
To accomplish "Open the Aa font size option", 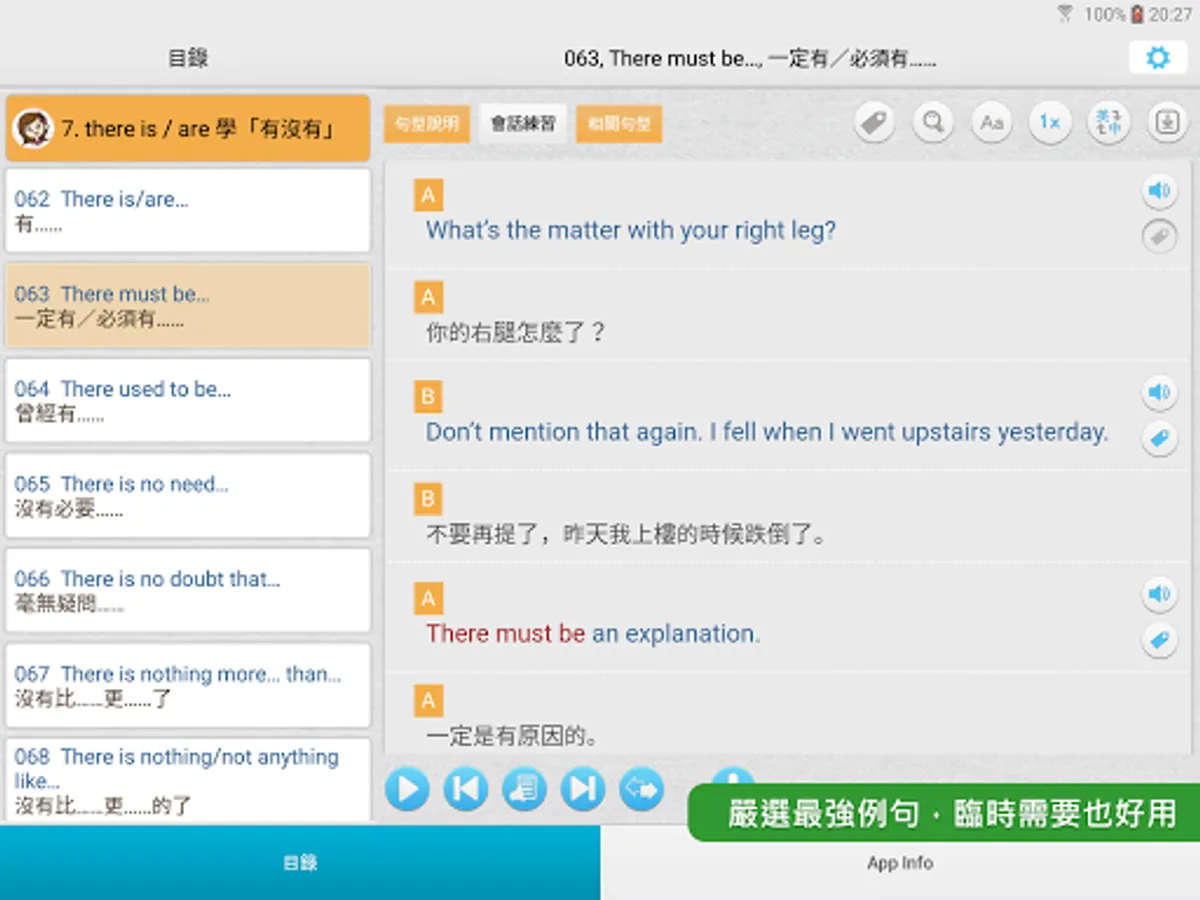I will (991, 123).
